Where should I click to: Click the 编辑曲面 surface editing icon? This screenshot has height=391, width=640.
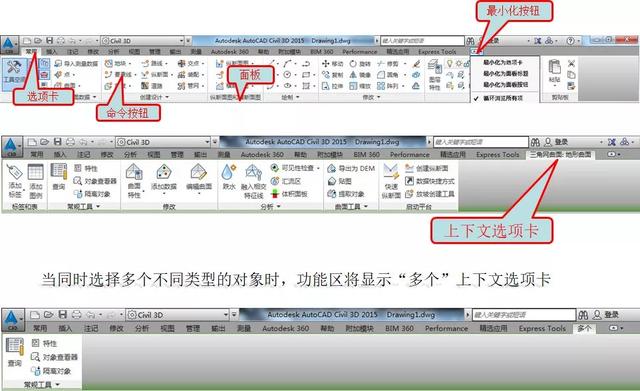[199, 172]
